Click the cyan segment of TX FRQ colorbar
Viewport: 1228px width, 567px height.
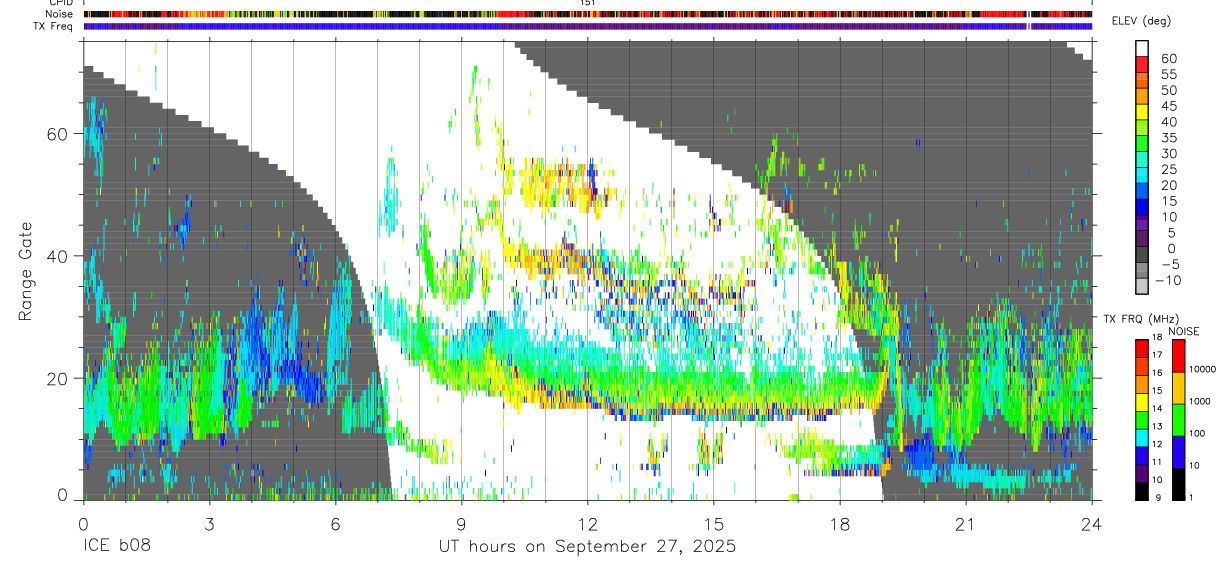(x=1142, y=438)
